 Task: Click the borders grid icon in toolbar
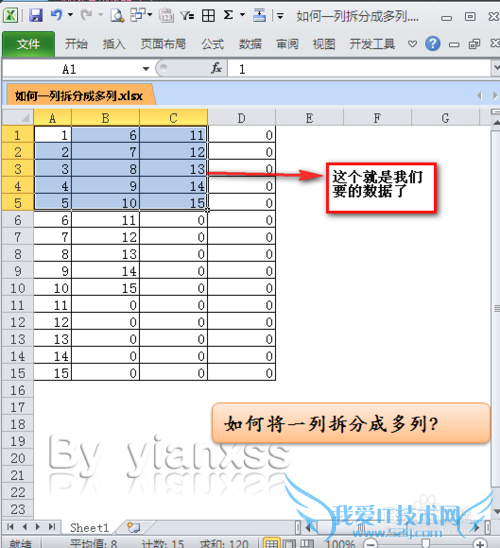point(208,16)
